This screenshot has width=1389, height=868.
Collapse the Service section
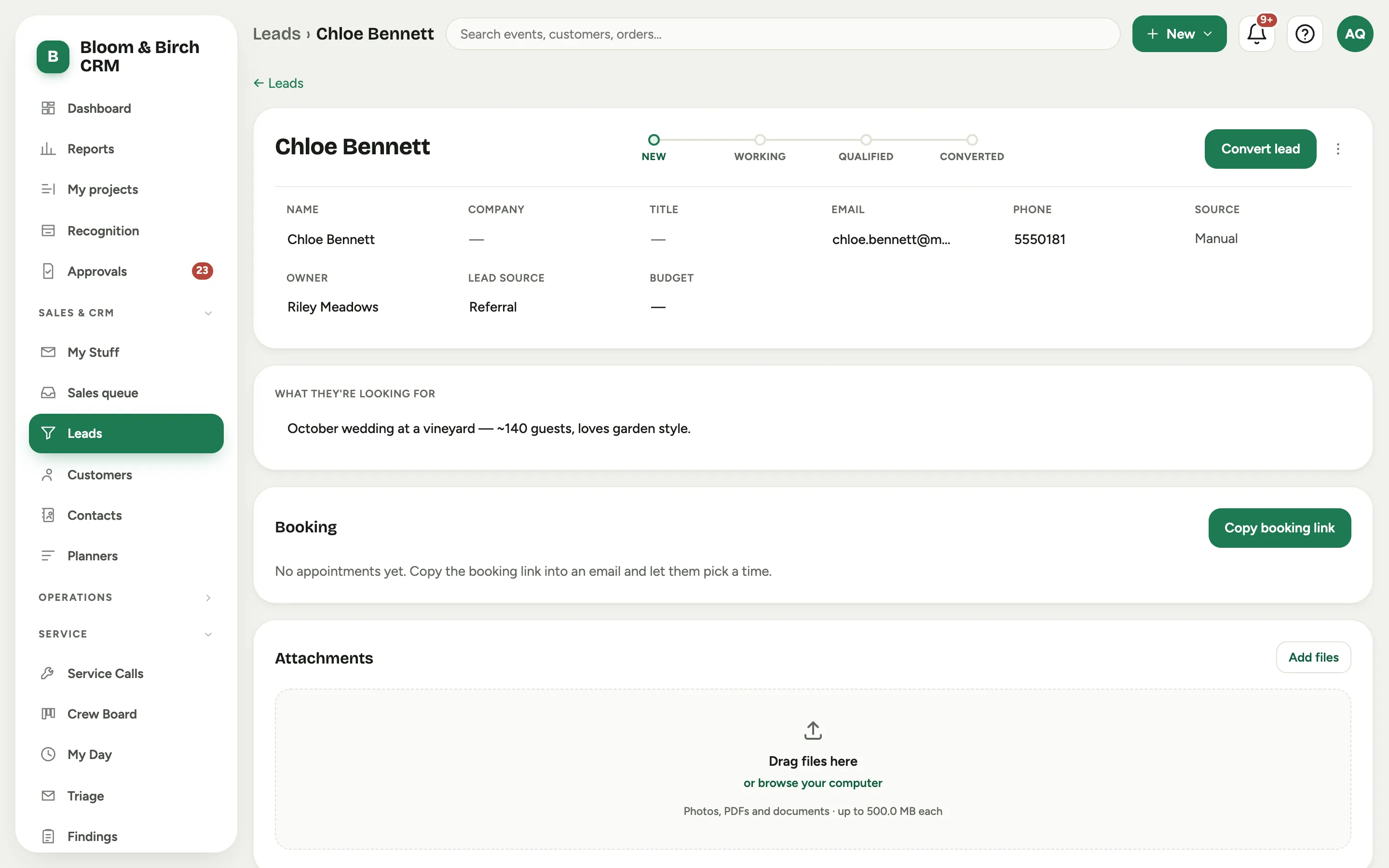[x=126, y=634]
